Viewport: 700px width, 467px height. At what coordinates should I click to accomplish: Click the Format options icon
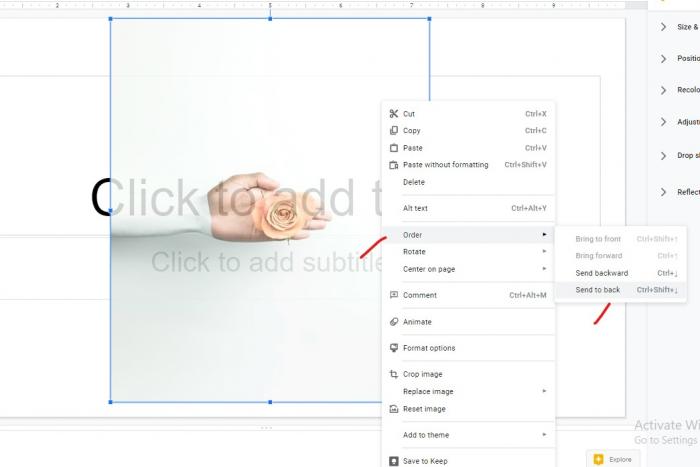393,348
